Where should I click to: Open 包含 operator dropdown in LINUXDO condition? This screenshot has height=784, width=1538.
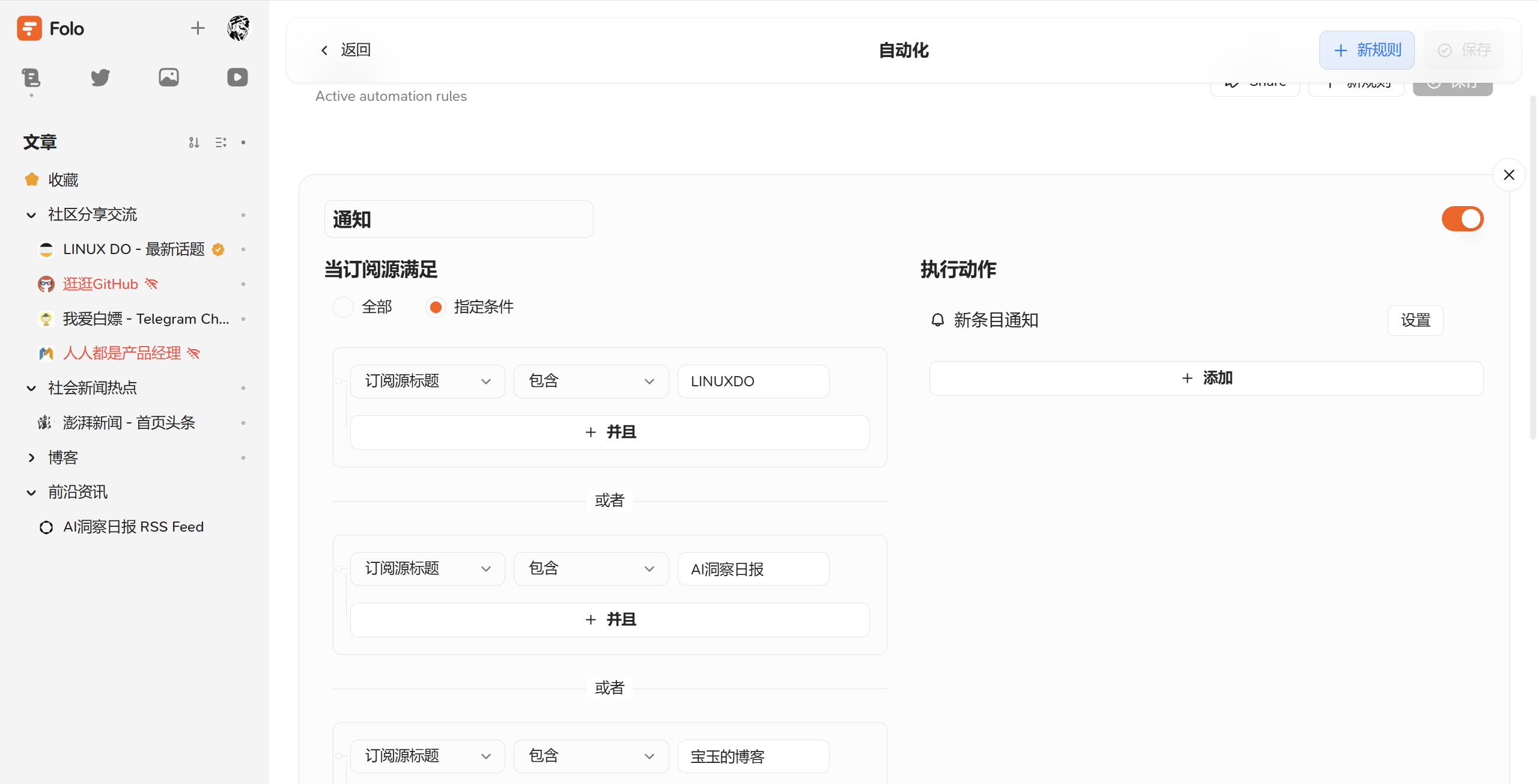click(591, 381)
